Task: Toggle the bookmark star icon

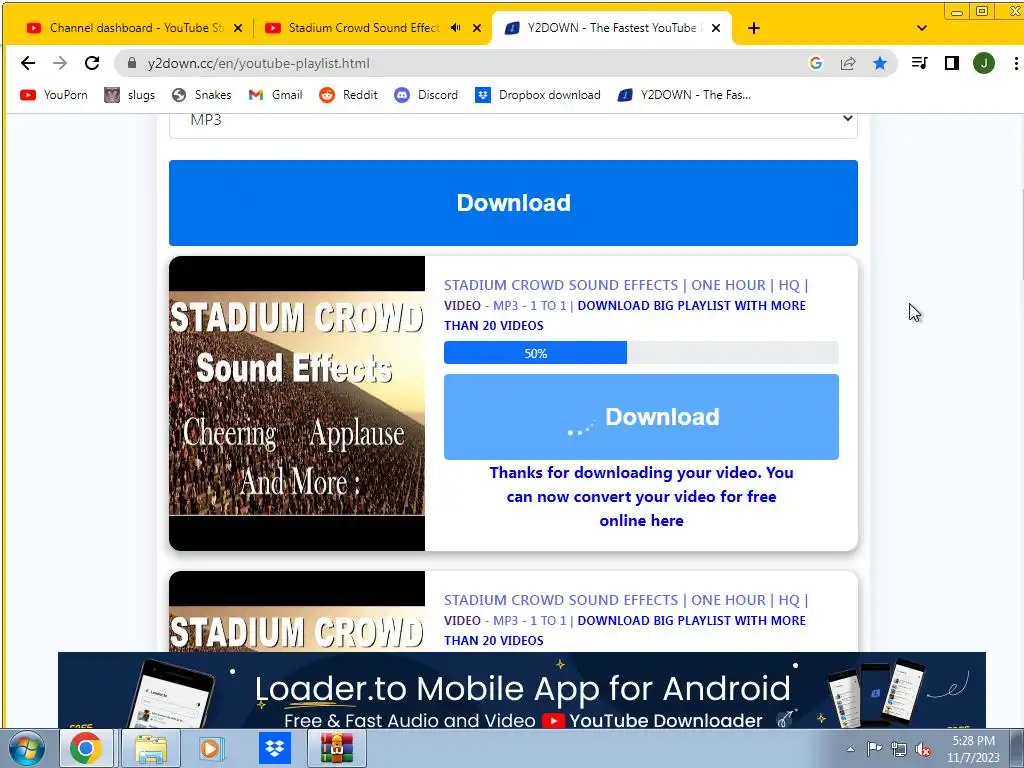Action: click(x=880, y=63)
